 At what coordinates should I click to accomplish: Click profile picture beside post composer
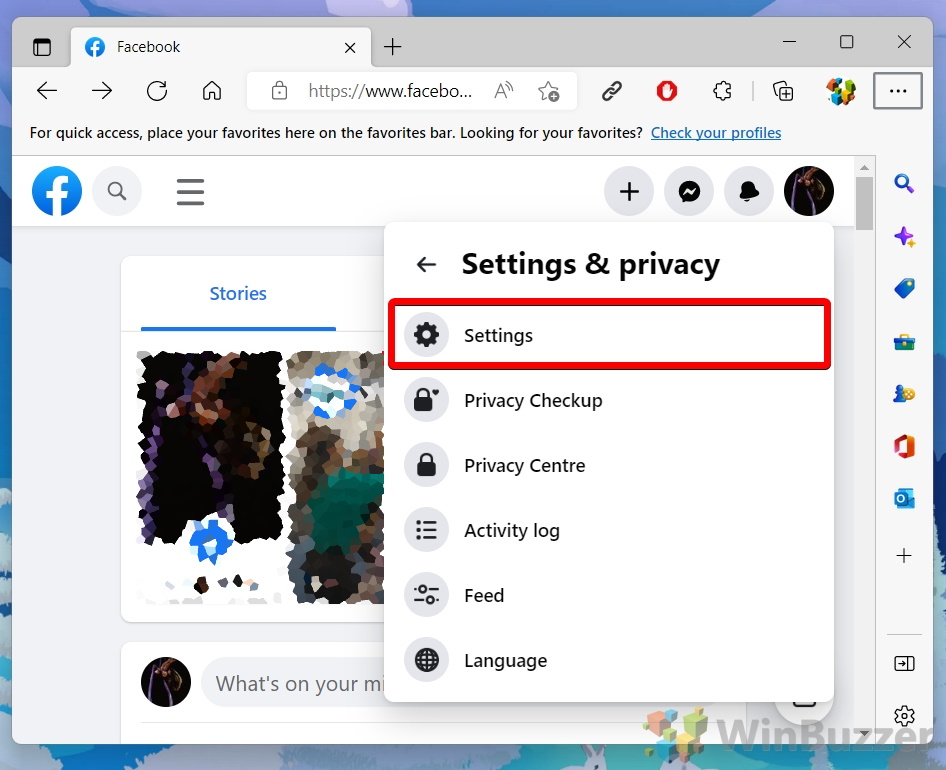166,682
